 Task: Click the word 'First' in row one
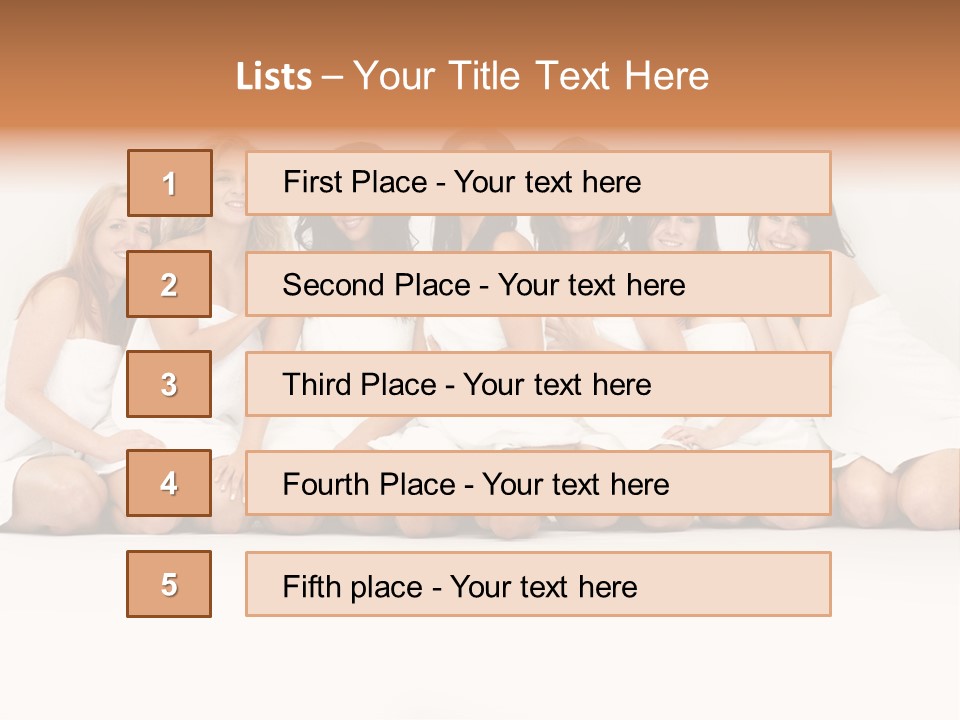(313, 182)
